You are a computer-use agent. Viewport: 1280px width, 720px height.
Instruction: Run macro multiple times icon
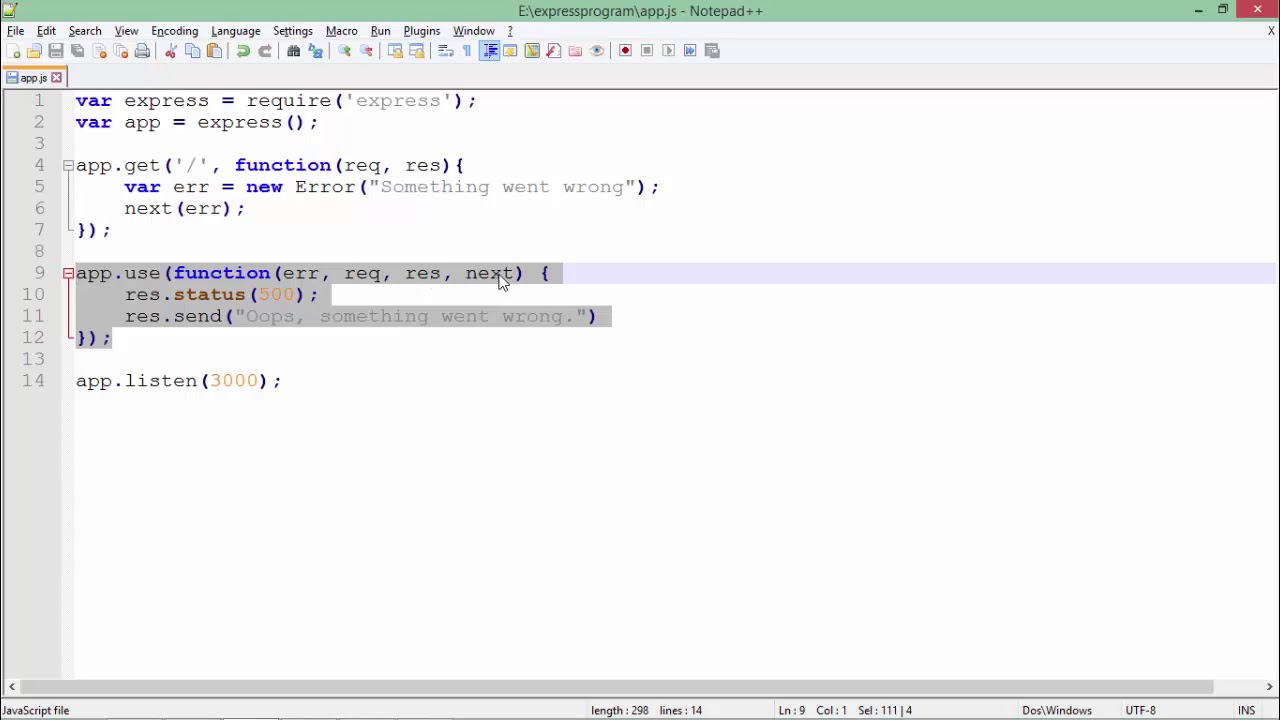[690, 51]
